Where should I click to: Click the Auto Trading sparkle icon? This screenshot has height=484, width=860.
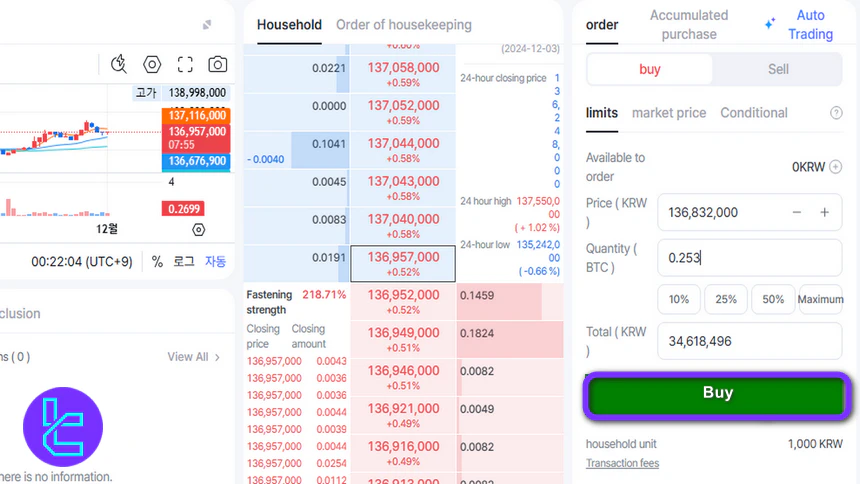770,24
